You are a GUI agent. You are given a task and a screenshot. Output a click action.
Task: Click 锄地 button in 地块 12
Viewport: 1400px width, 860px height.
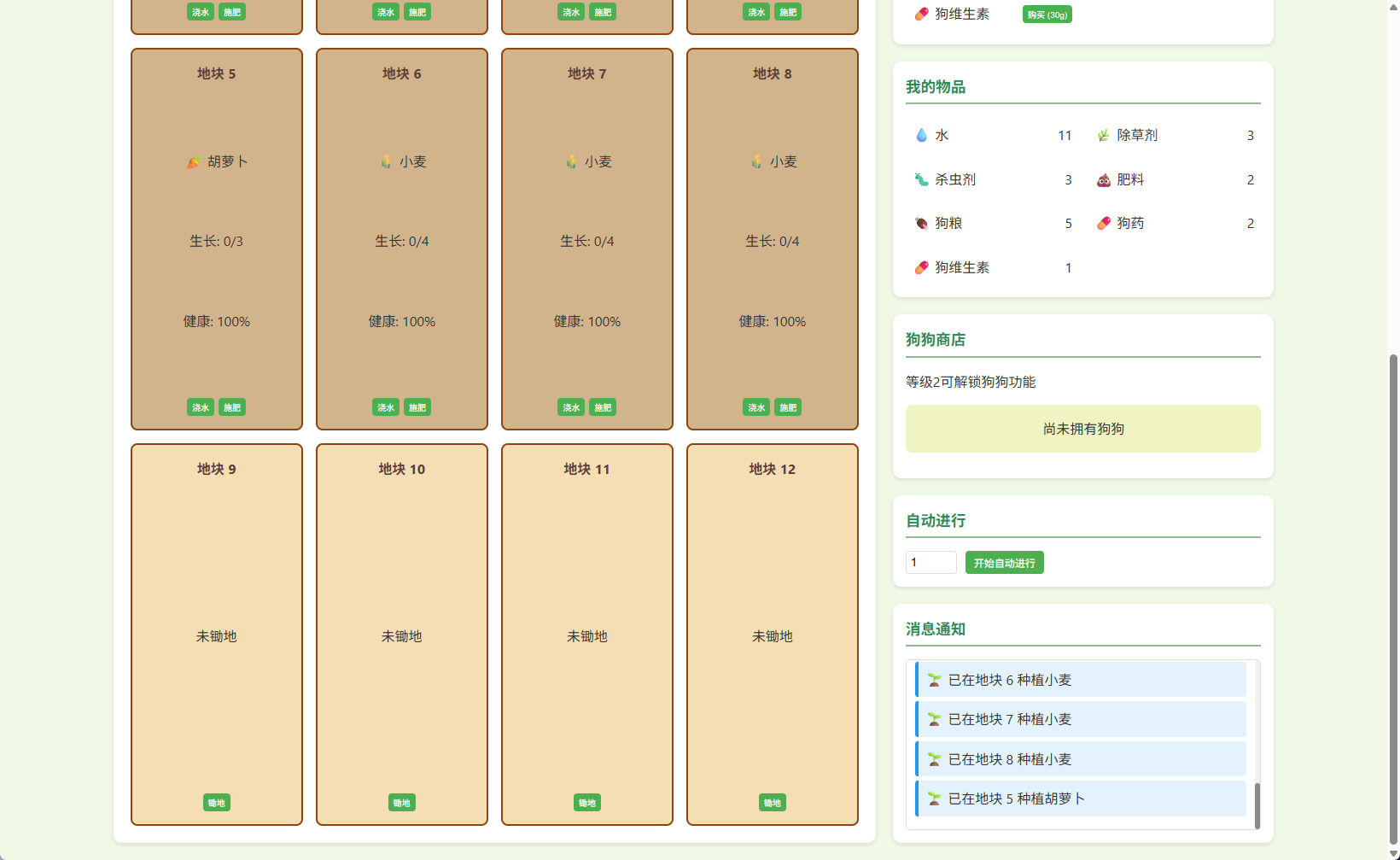click(x=773, y=803)
